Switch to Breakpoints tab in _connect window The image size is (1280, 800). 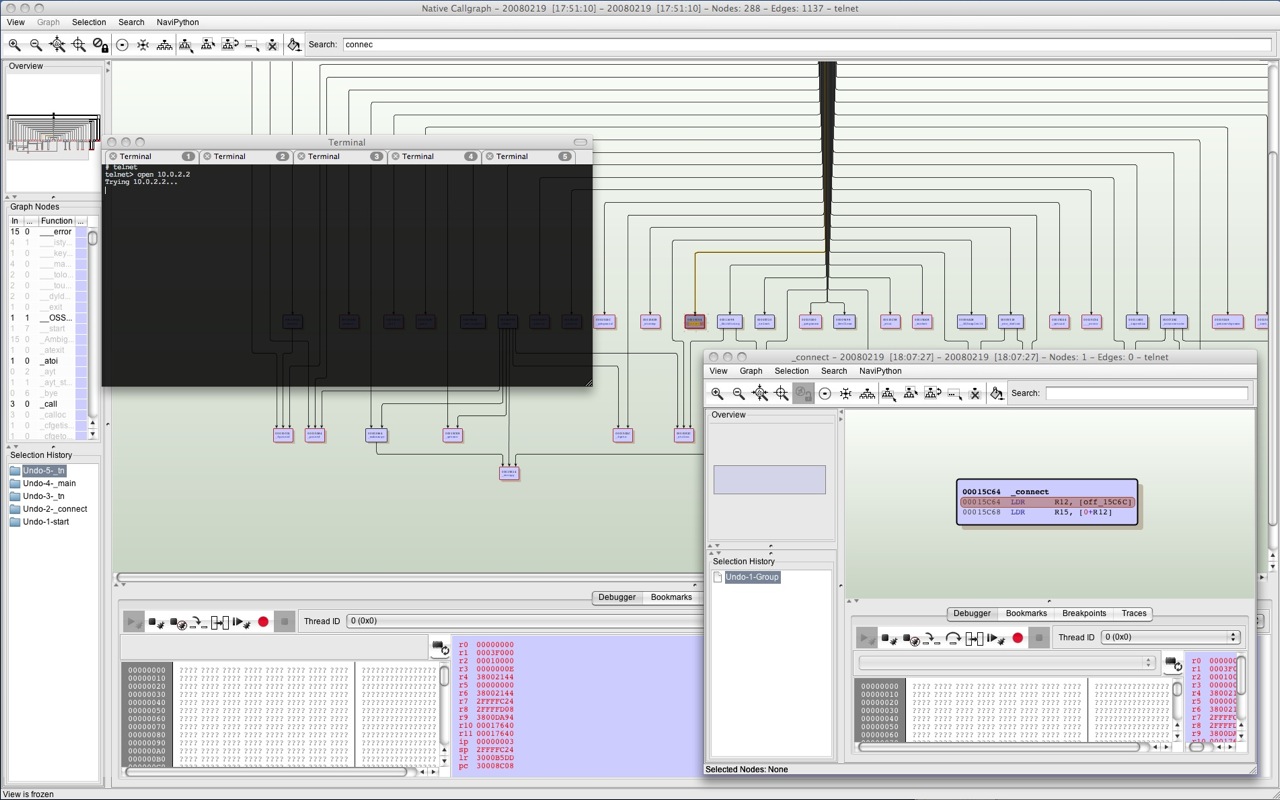coord(1084,613)
